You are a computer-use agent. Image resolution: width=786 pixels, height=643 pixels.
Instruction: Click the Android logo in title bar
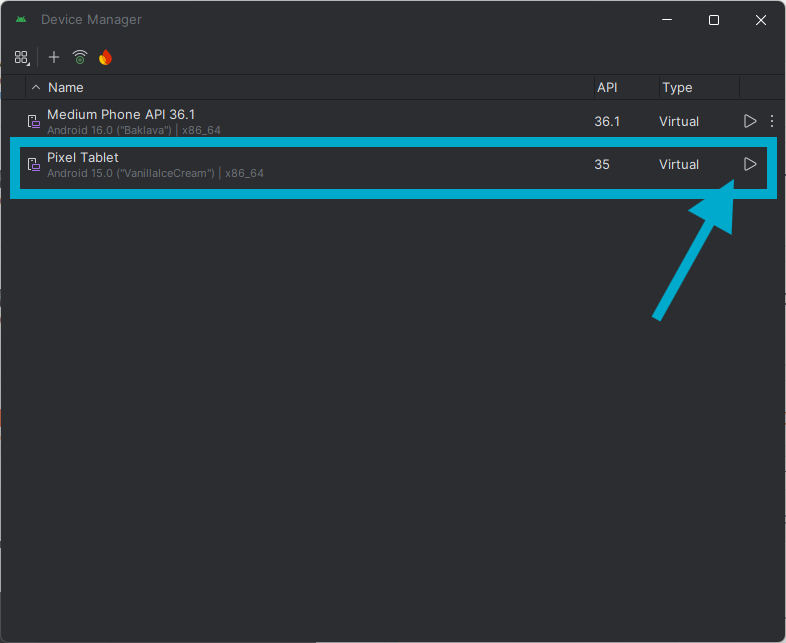coord(21,20)
